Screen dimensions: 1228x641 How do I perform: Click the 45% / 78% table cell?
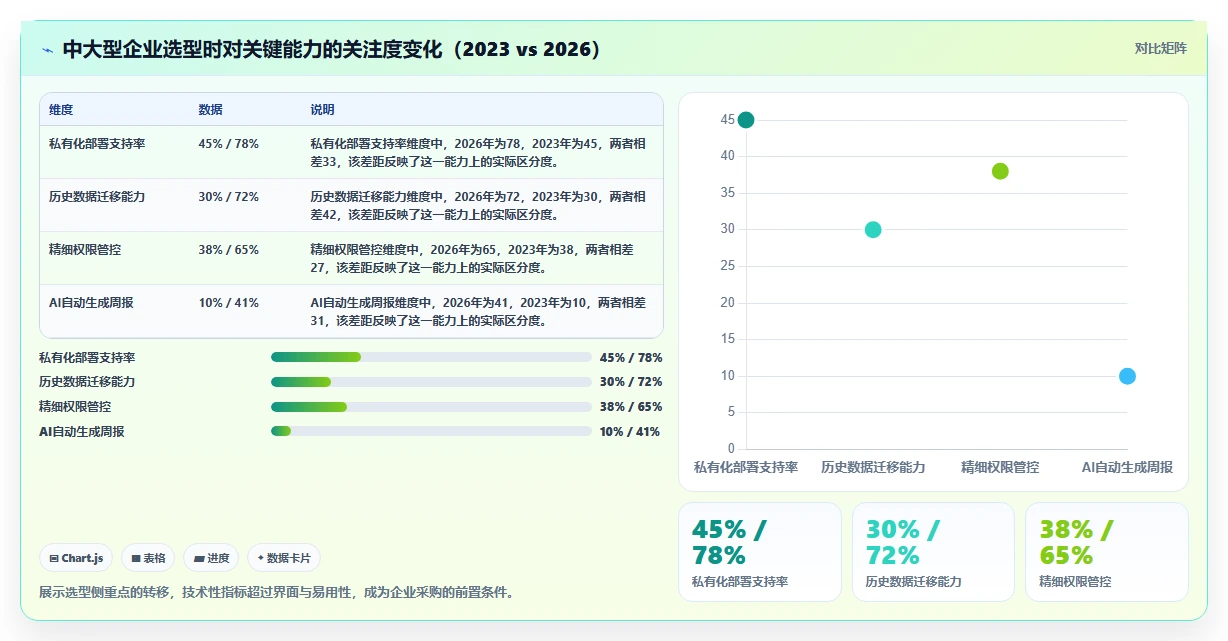(229, 144)
